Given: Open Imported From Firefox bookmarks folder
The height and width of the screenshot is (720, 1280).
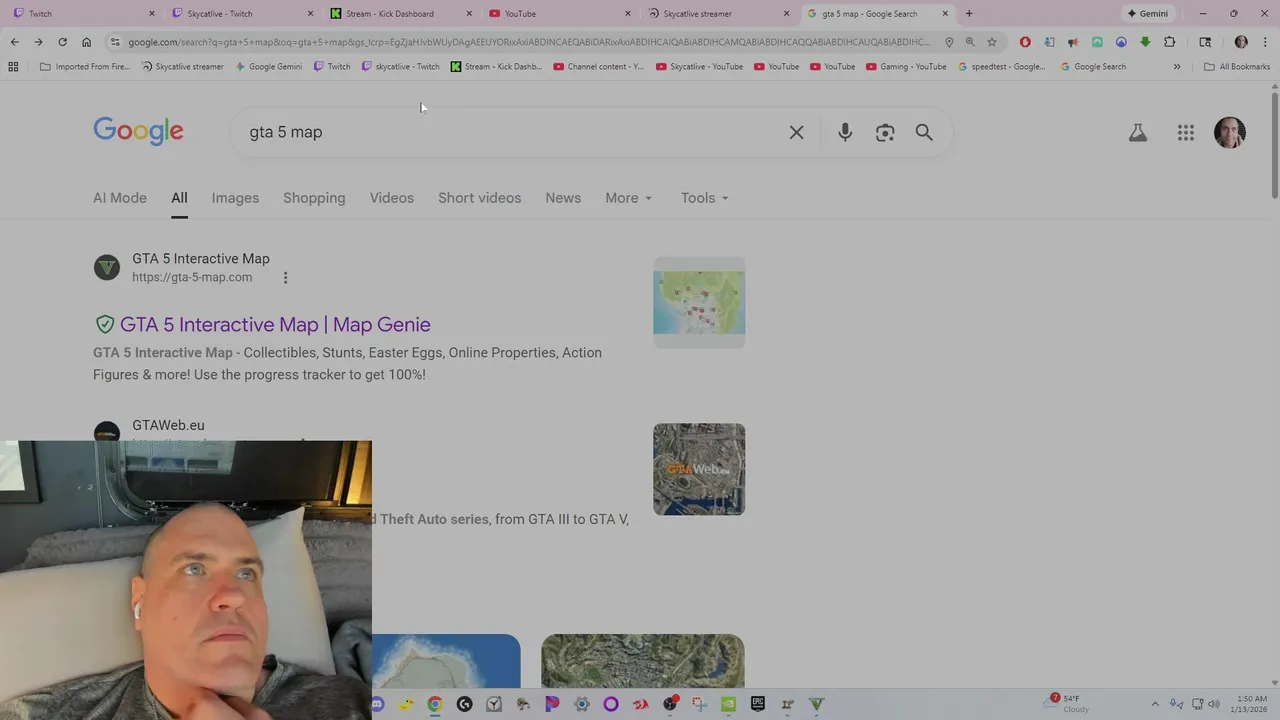Looking at the screenshot, I should pyautogui.click(x=85, y=67).
